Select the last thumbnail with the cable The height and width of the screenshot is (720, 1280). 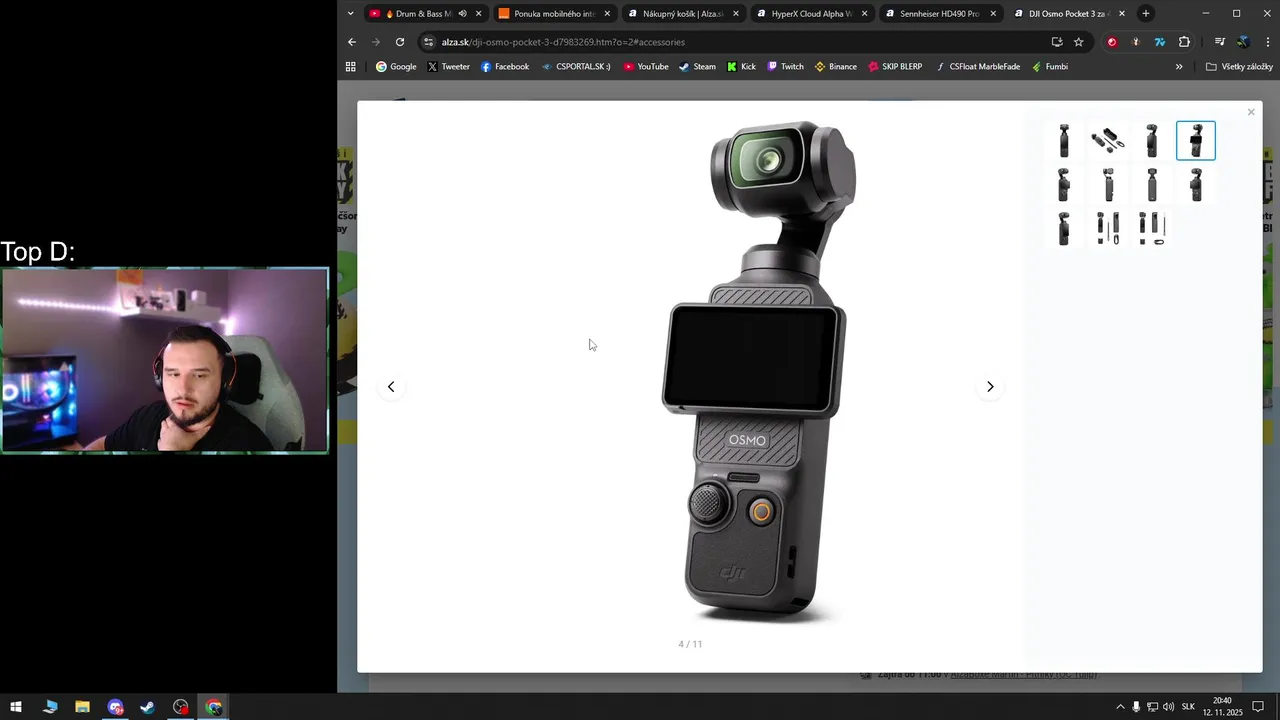1152,228
